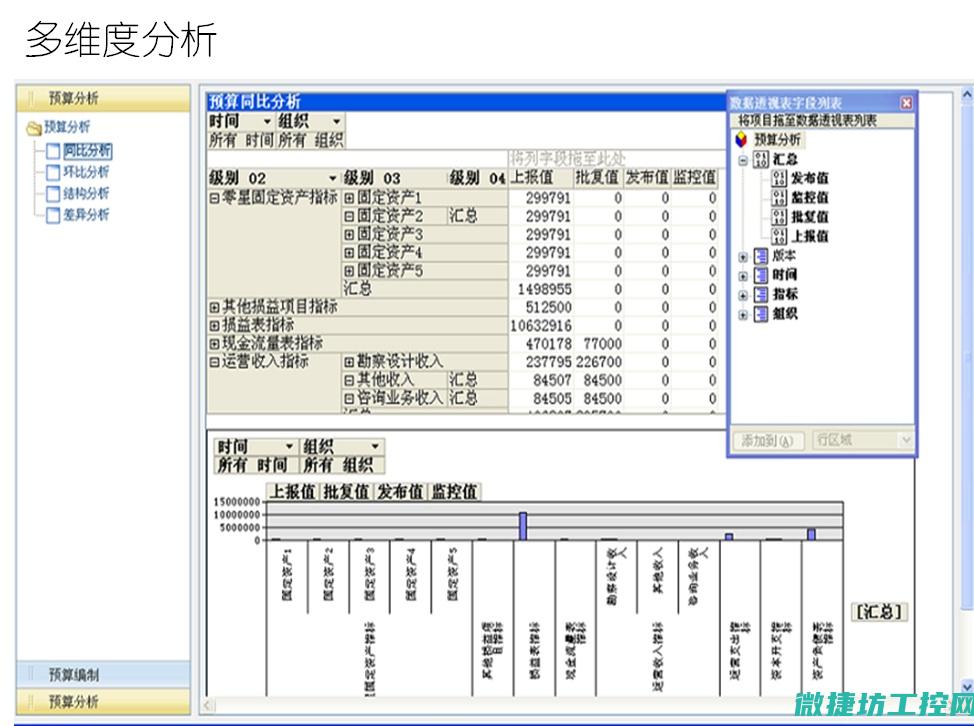Image resolution: width=974 pixels, height=726 pixels.
Task: Click the top 预算分析 sidebar header
Action: point(103,98)
